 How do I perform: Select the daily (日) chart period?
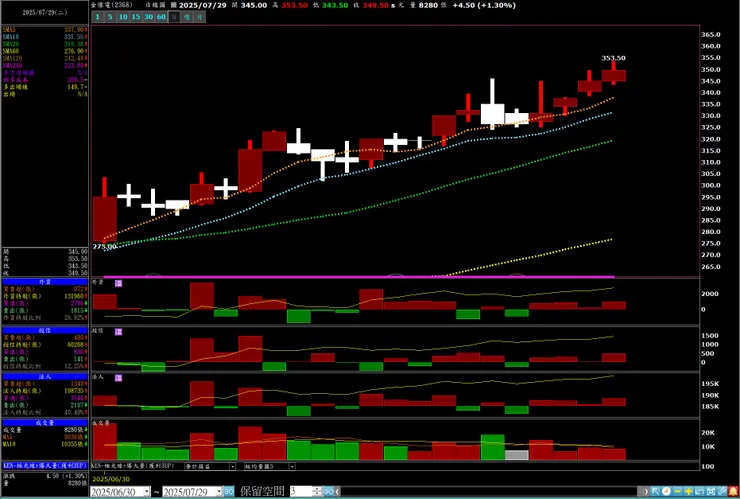click(x=174, y=17)
